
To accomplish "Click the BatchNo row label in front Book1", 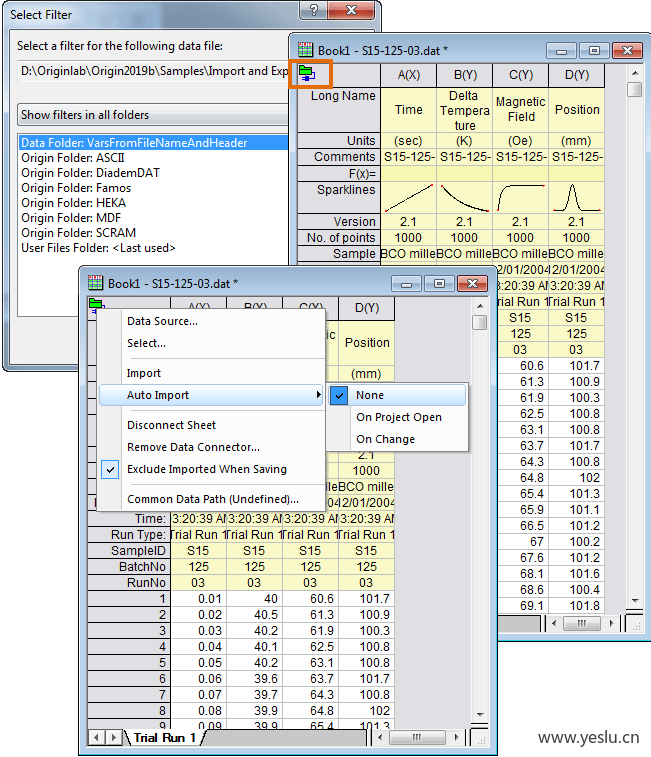I will (x=128, y=566).
